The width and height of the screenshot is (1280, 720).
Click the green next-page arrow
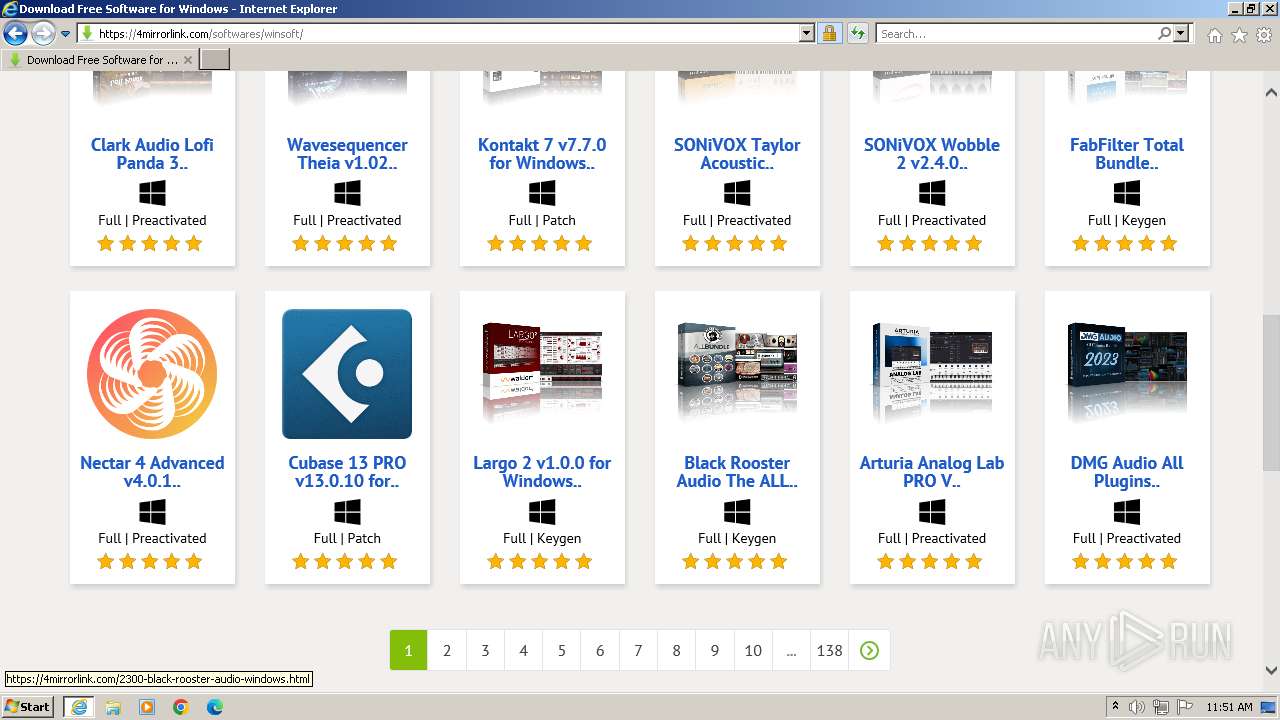(869, 650)
